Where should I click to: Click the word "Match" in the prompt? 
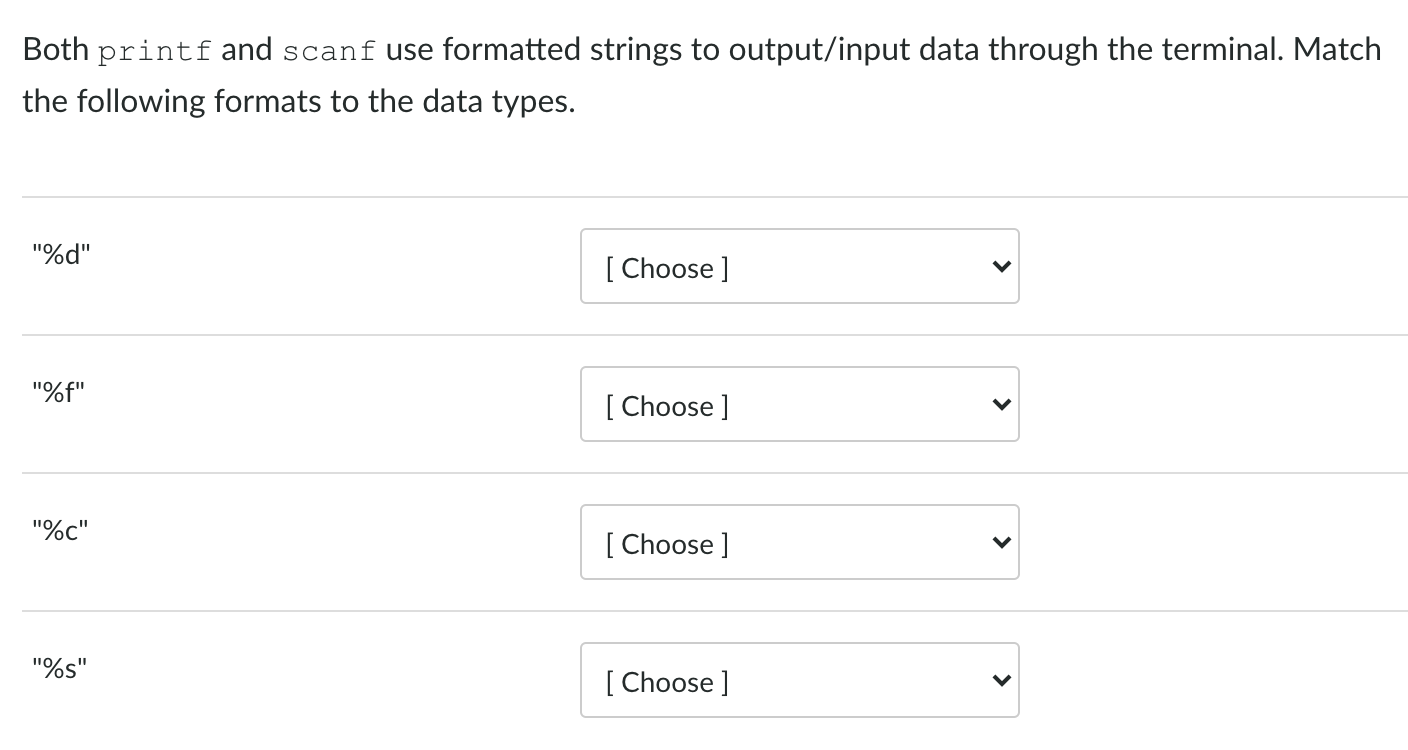pos(1336,50)
